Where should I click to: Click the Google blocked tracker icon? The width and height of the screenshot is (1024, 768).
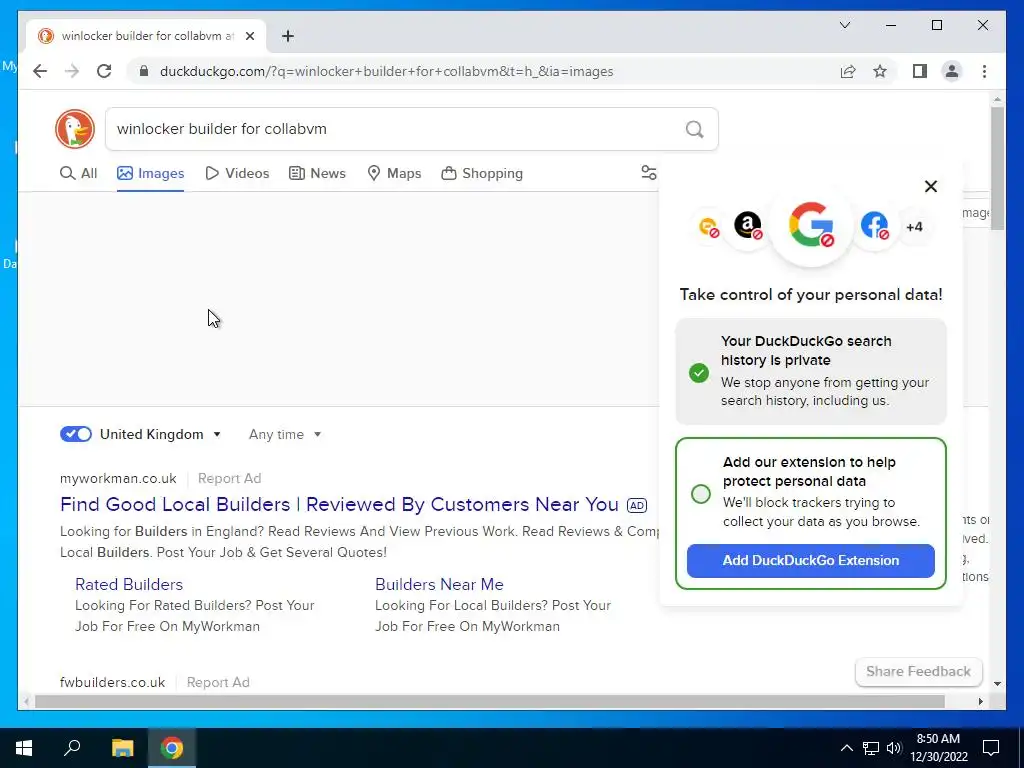[x=811, y=225]
